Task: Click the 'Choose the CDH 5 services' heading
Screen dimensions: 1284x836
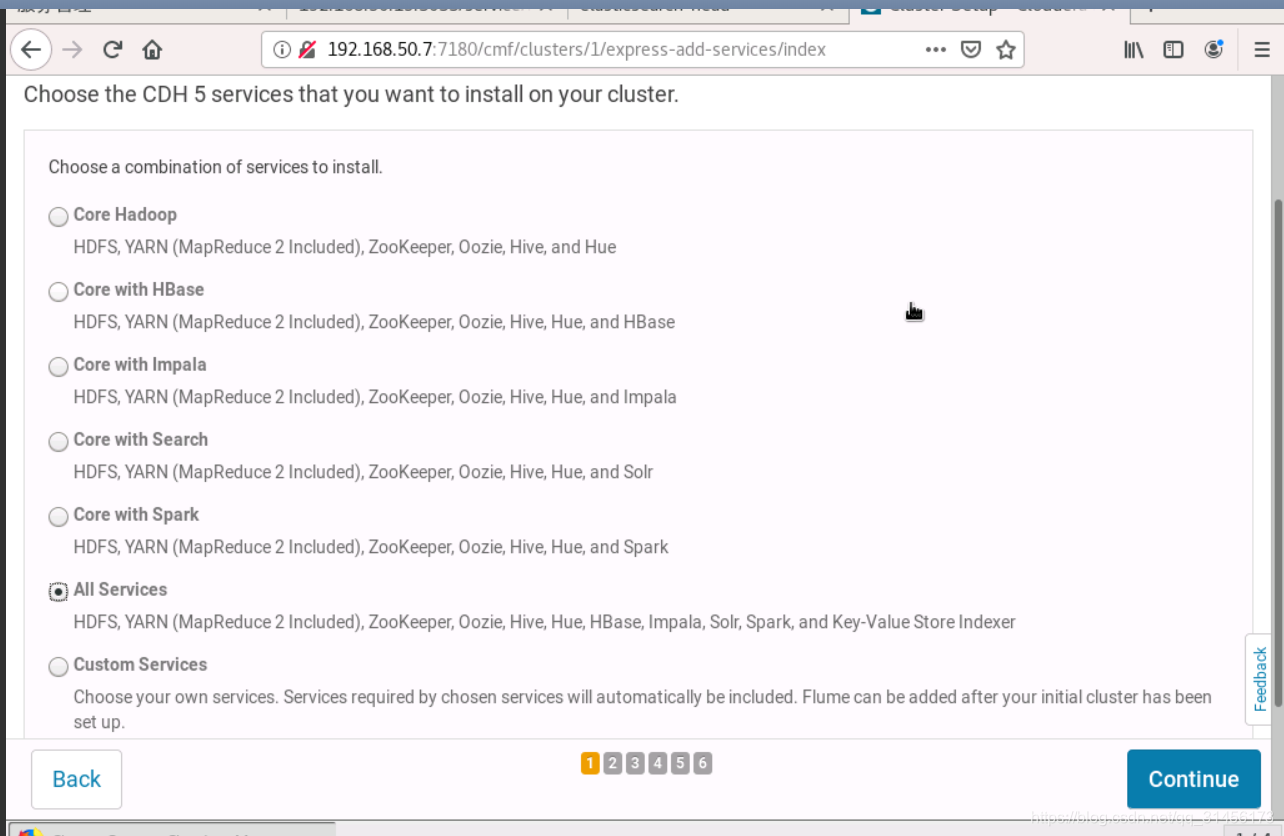Action: [x=351, y=95]
